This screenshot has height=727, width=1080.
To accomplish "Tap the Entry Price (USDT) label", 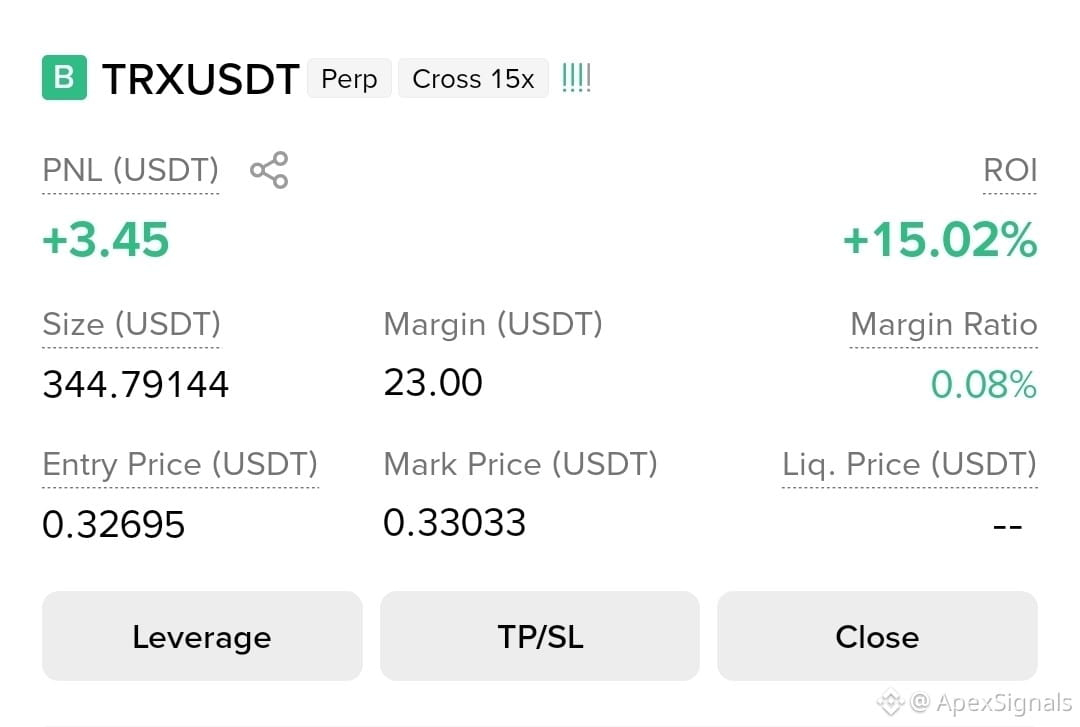I will pos(180,464).
